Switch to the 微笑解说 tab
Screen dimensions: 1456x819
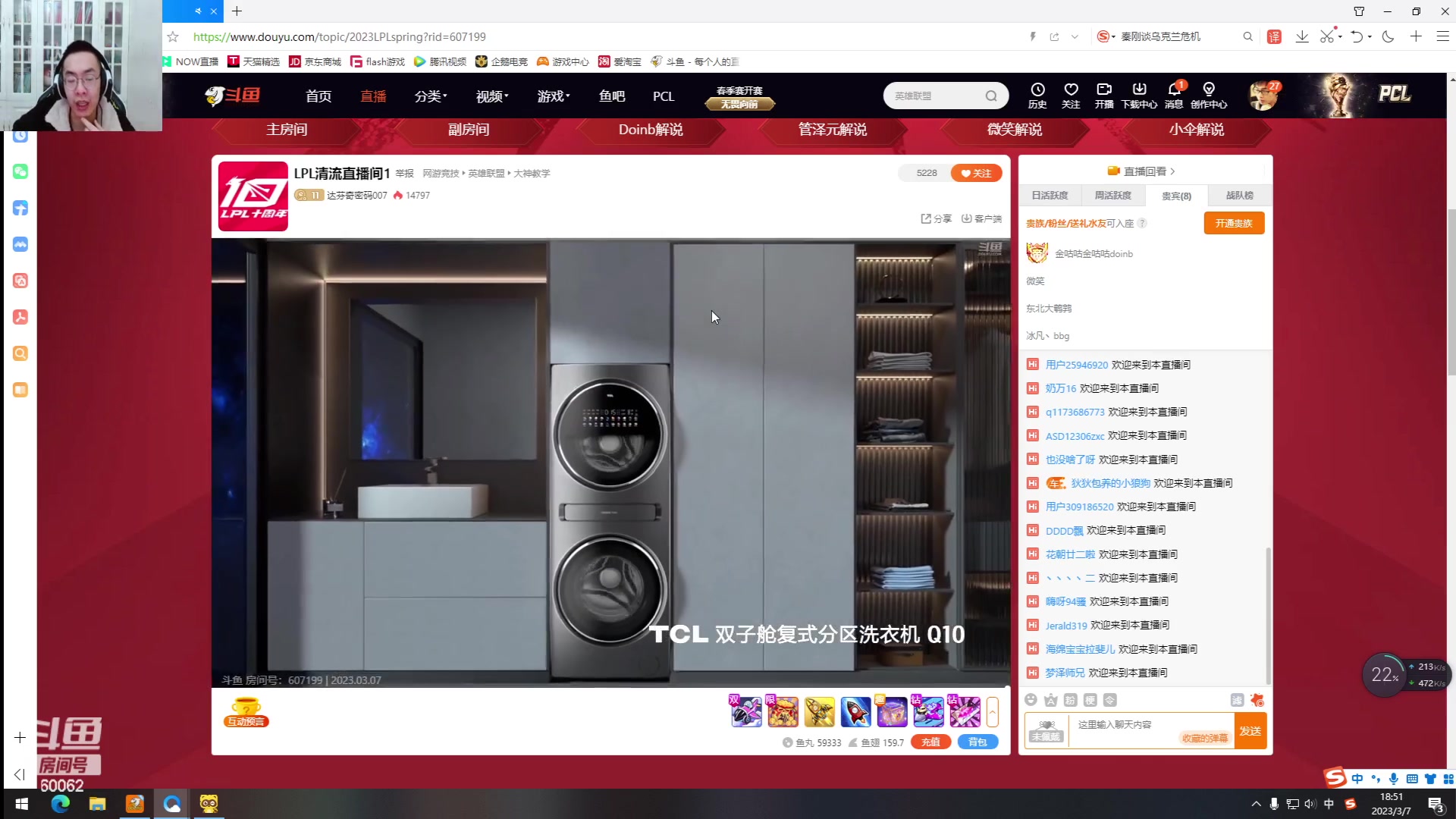coord(1015,130)
